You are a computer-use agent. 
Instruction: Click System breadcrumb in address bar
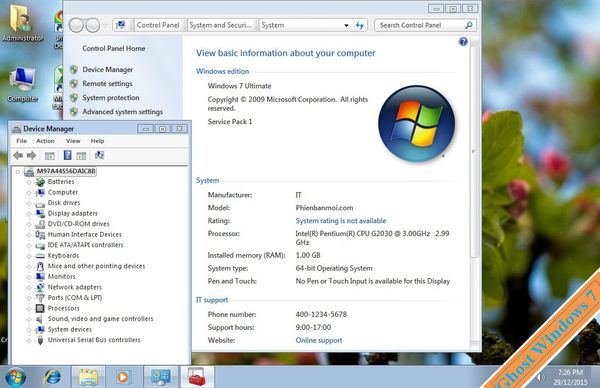tap(272, 25)
